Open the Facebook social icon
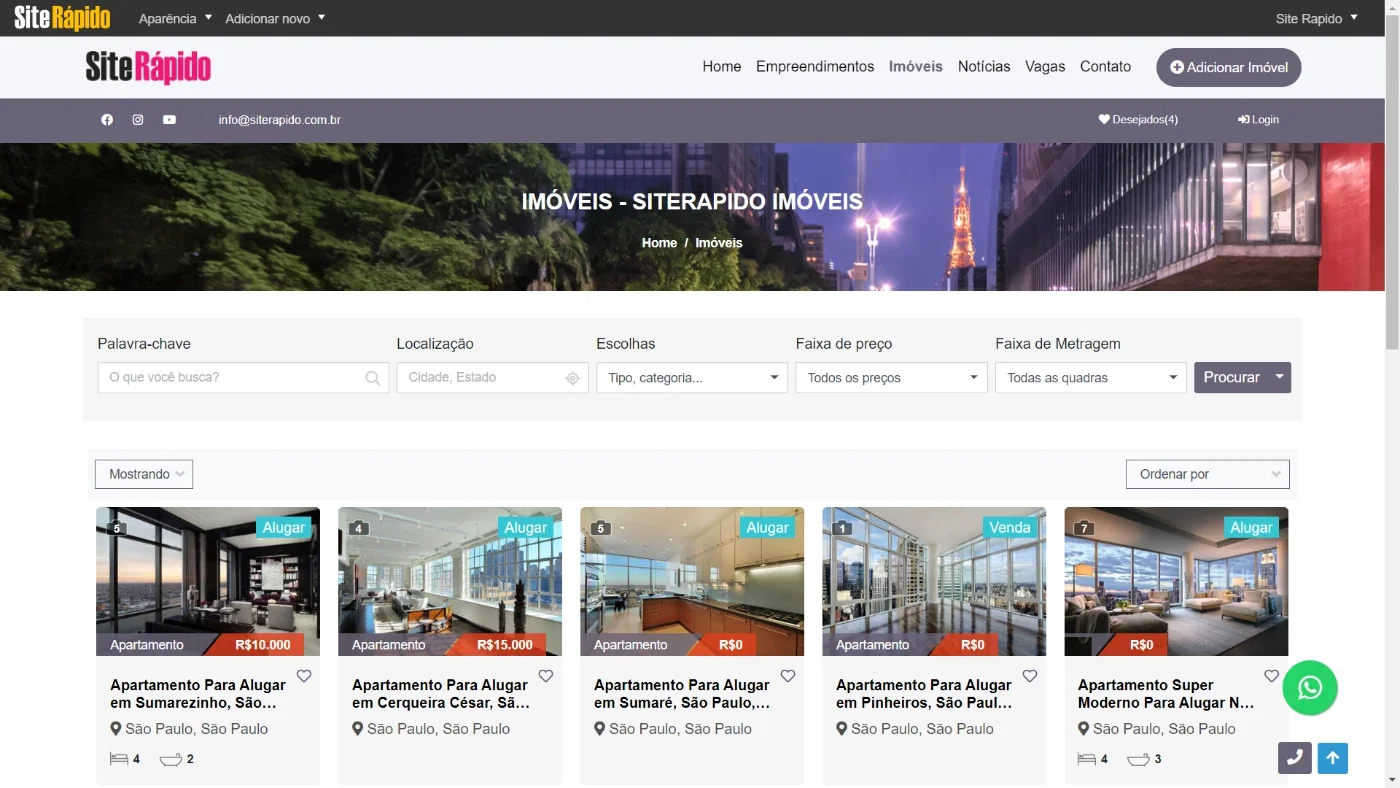1400x788 pixels. click(107, 120)
